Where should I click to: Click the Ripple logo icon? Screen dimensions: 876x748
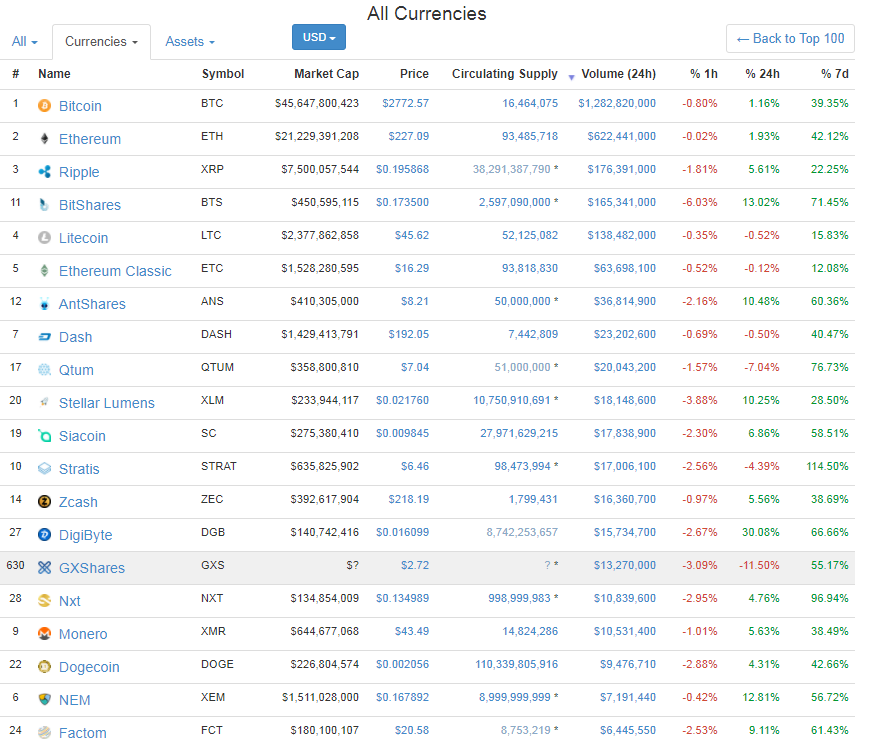coord(45,171)
